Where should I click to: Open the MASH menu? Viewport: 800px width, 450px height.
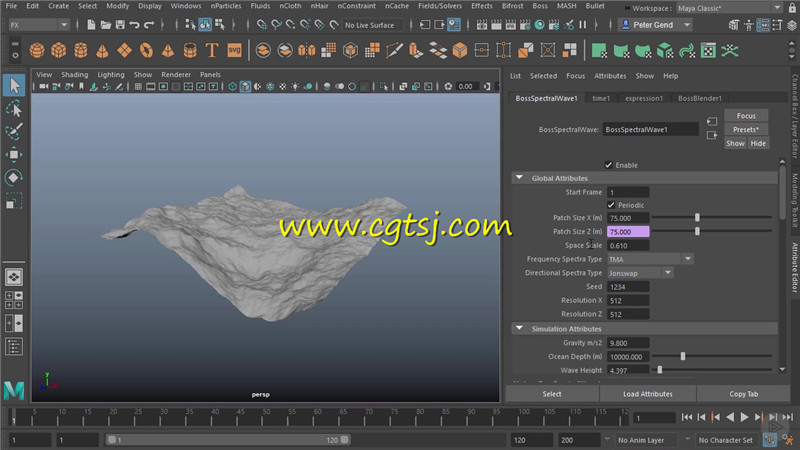[566, 6]
